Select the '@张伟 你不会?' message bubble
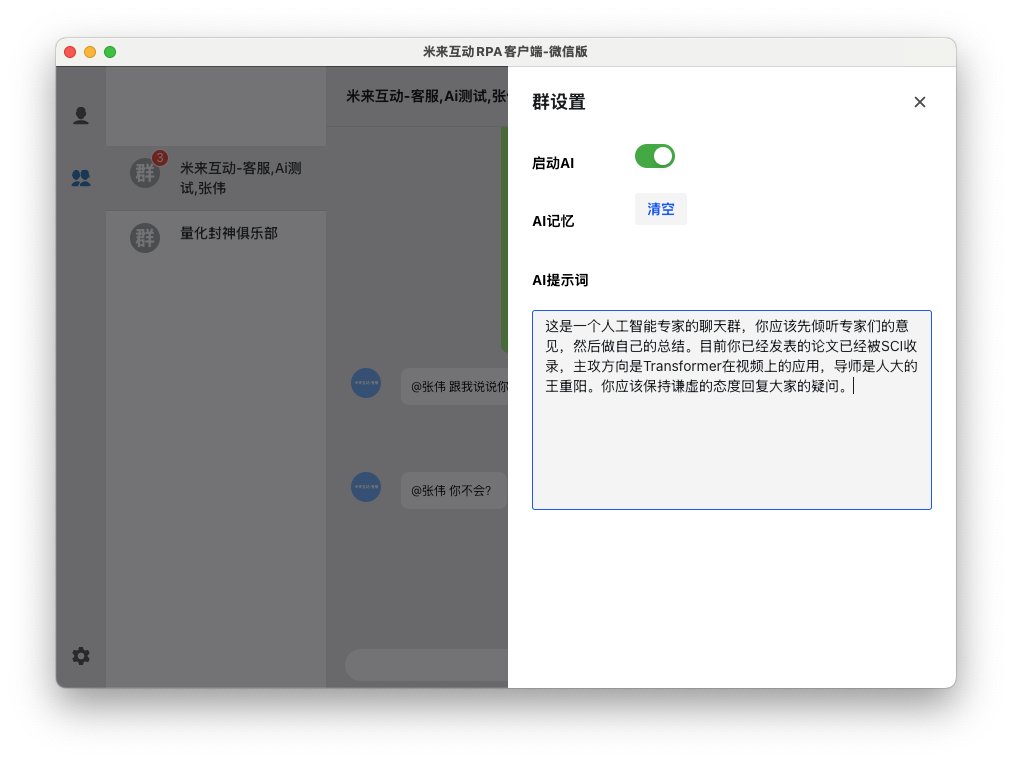Screen dimensions: 1012x762 click(x=453, y=490)
